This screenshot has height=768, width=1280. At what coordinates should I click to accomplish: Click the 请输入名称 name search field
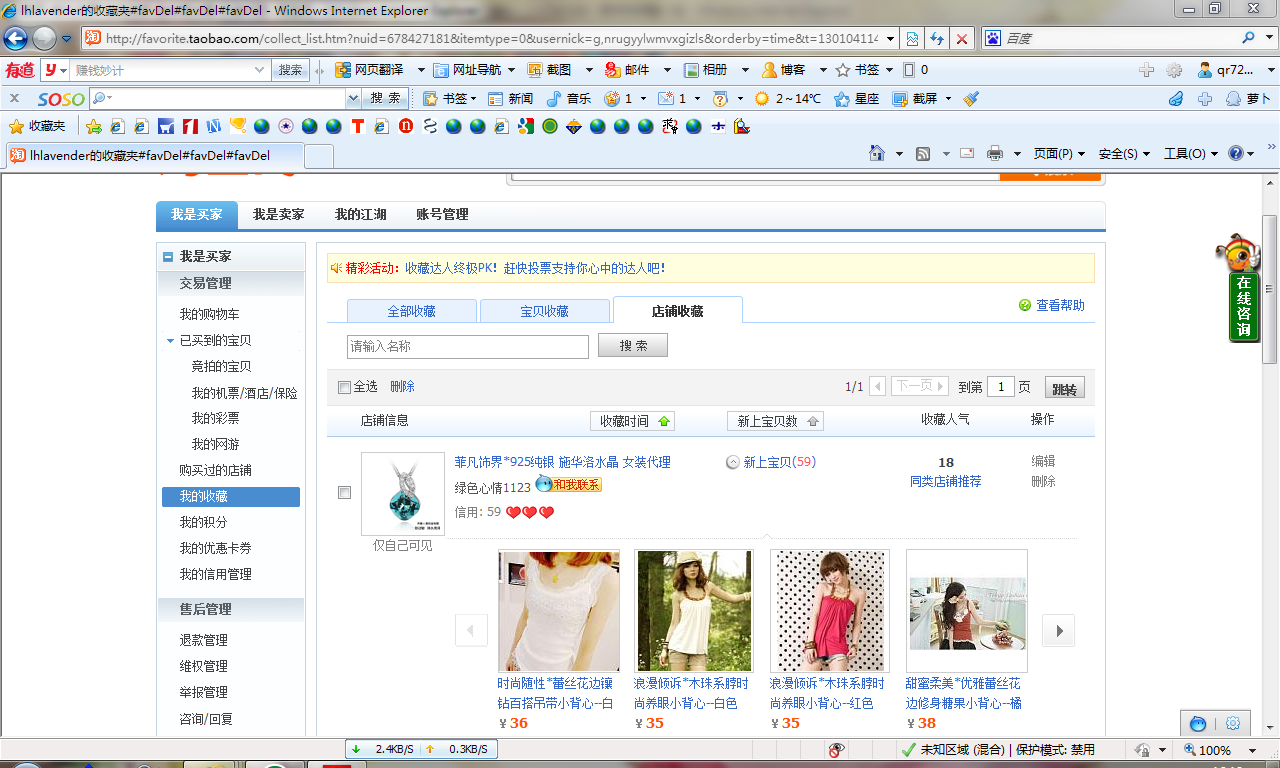tap(468, 346)
